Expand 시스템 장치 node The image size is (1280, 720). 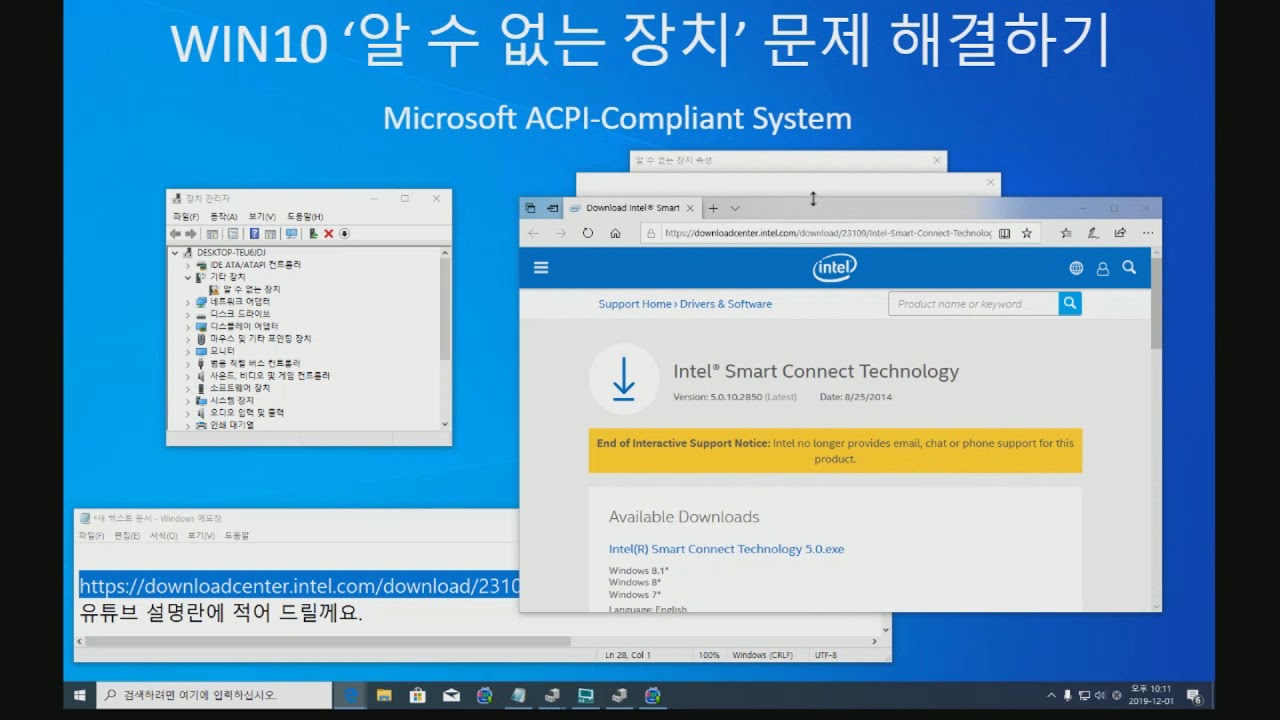click(x=188, y=400)
